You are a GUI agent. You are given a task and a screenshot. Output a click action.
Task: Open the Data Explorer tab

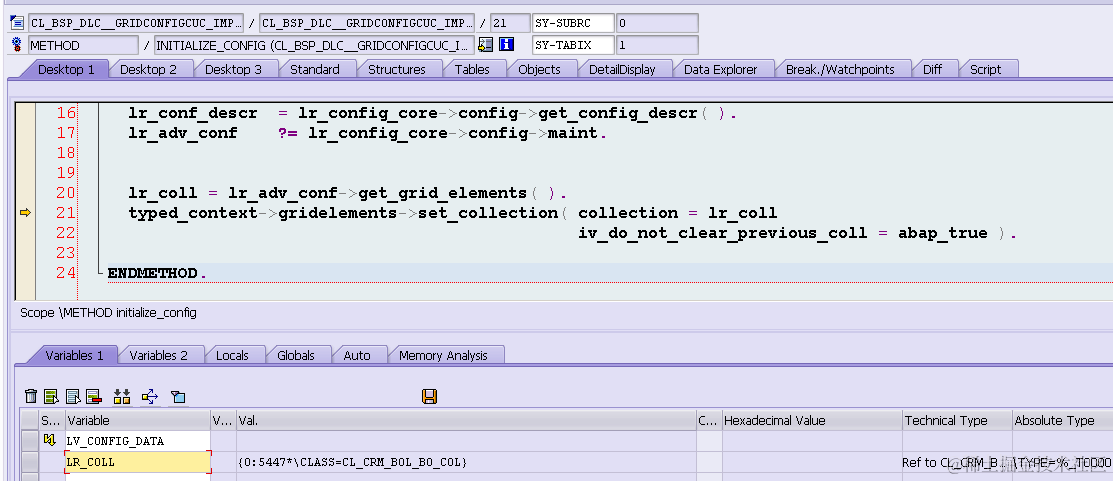pyautogui.click(x=720, y=70)
